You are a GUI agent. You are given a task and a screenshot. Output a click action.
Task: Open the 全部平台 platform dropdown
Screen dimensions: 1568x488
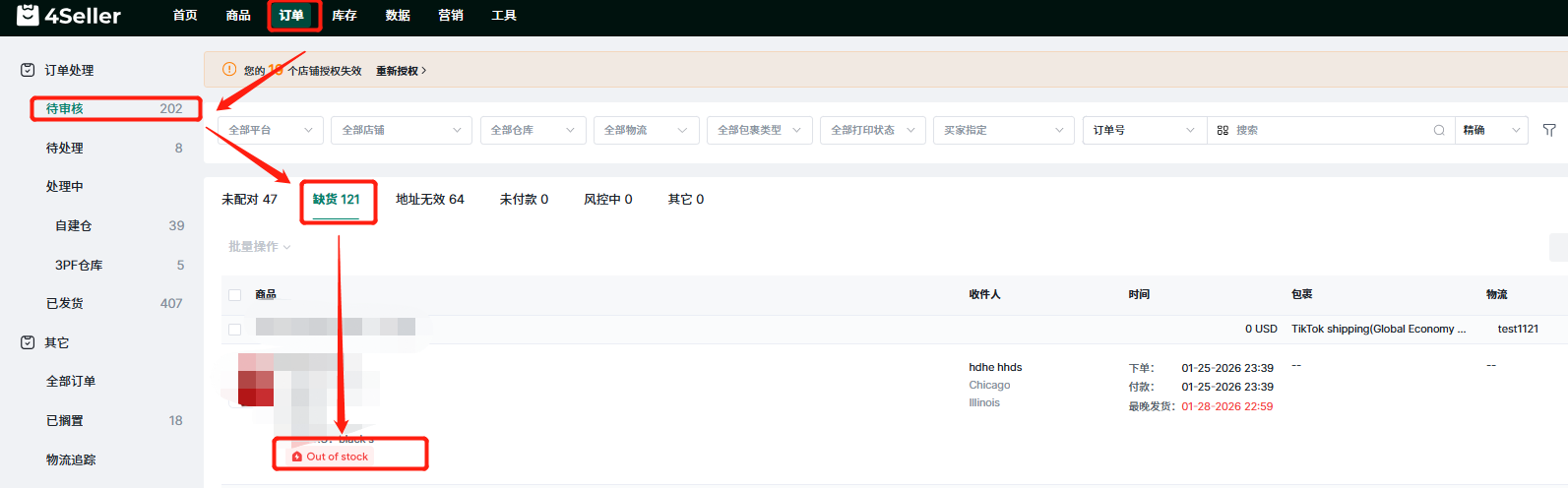click(270, 130)
